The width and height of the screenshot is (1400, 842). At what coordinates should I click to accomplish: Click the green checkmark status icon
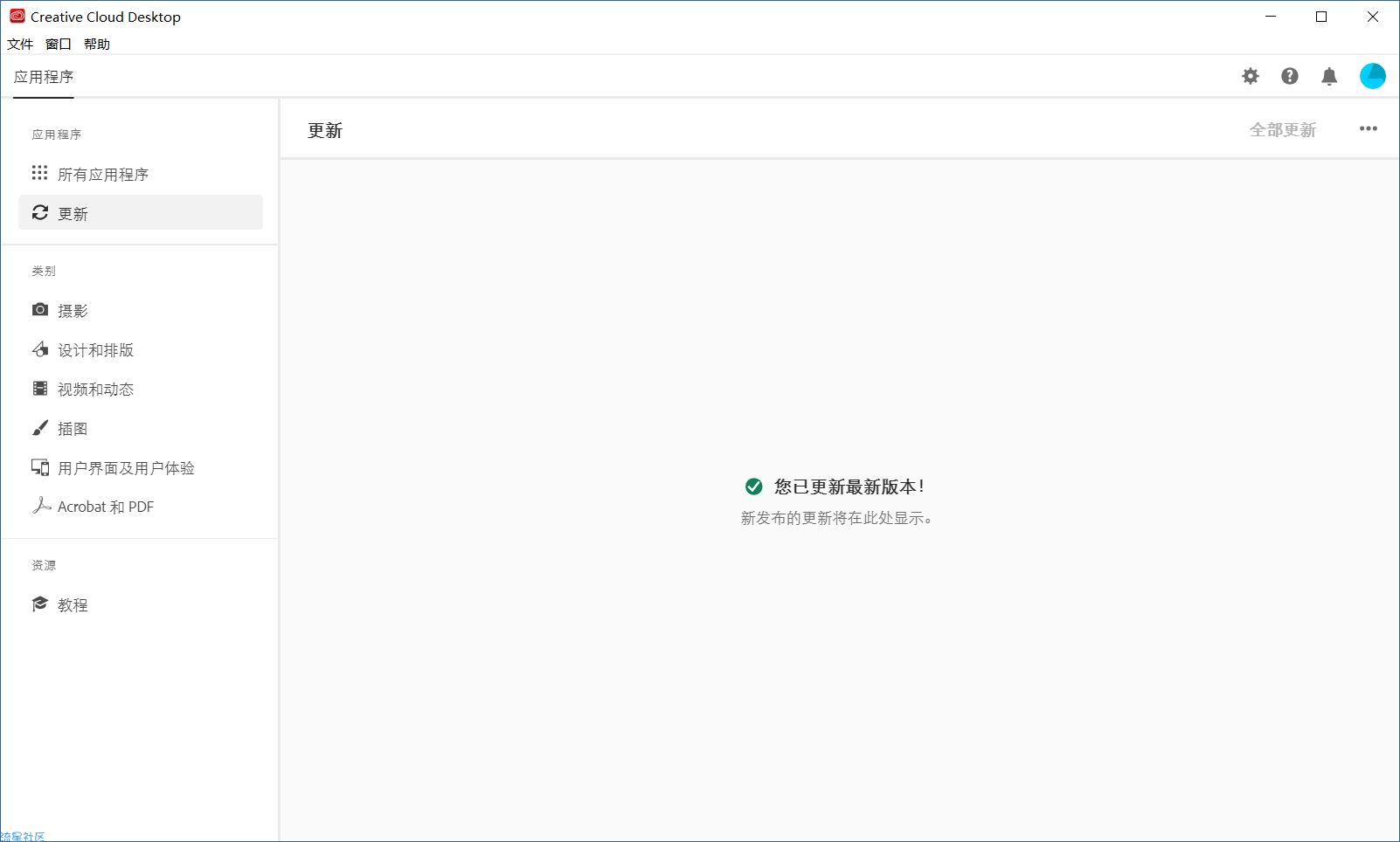[753, 487]
